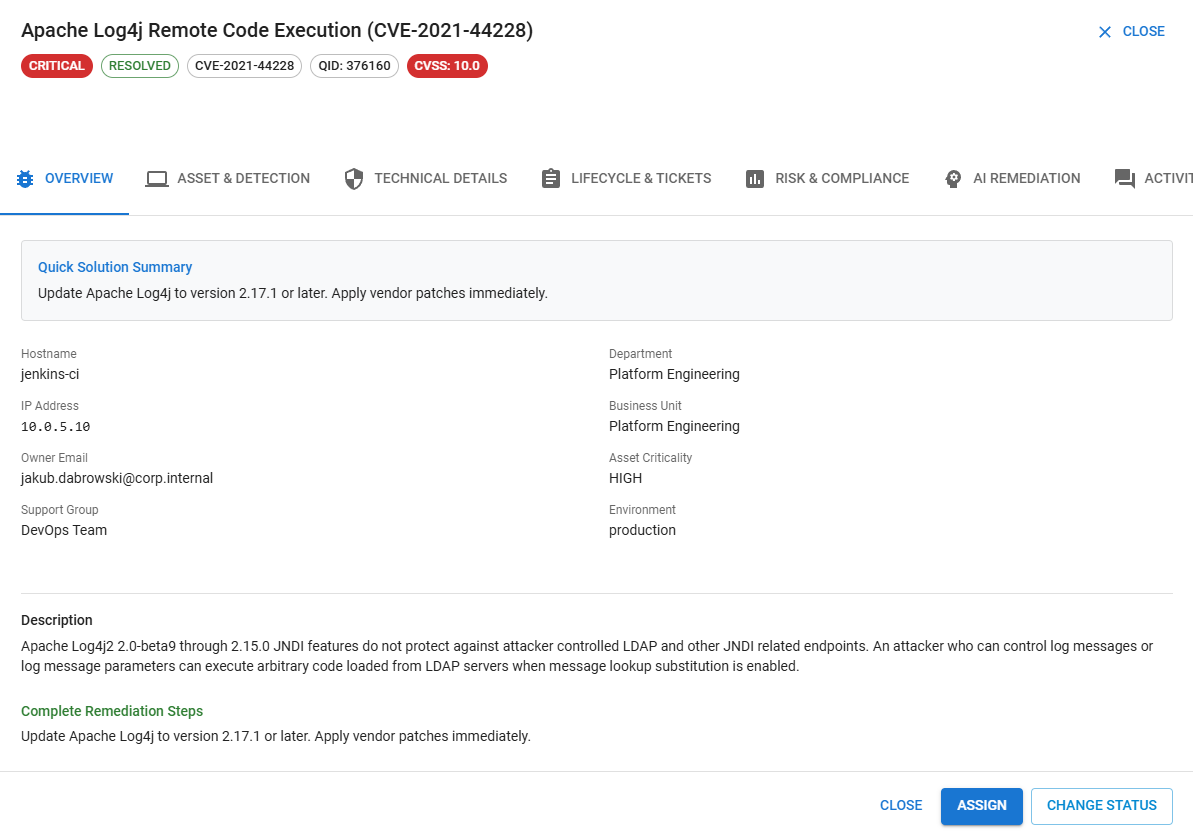Click the CVE-2021-44228 chip
Screen dimensions: 1193x832
click(x=244, y=66)
